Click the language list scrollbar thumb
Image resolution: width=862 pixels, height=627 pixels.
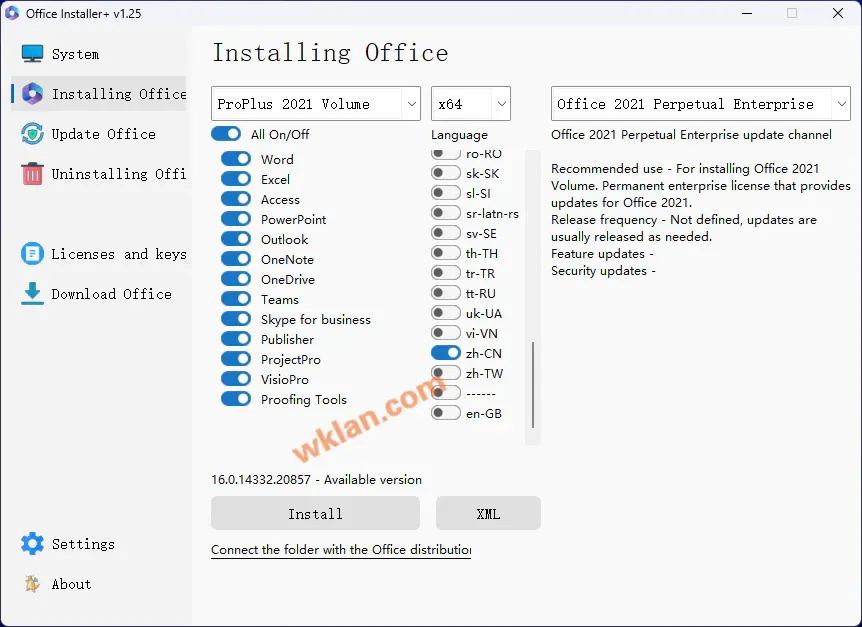[533, 385]
